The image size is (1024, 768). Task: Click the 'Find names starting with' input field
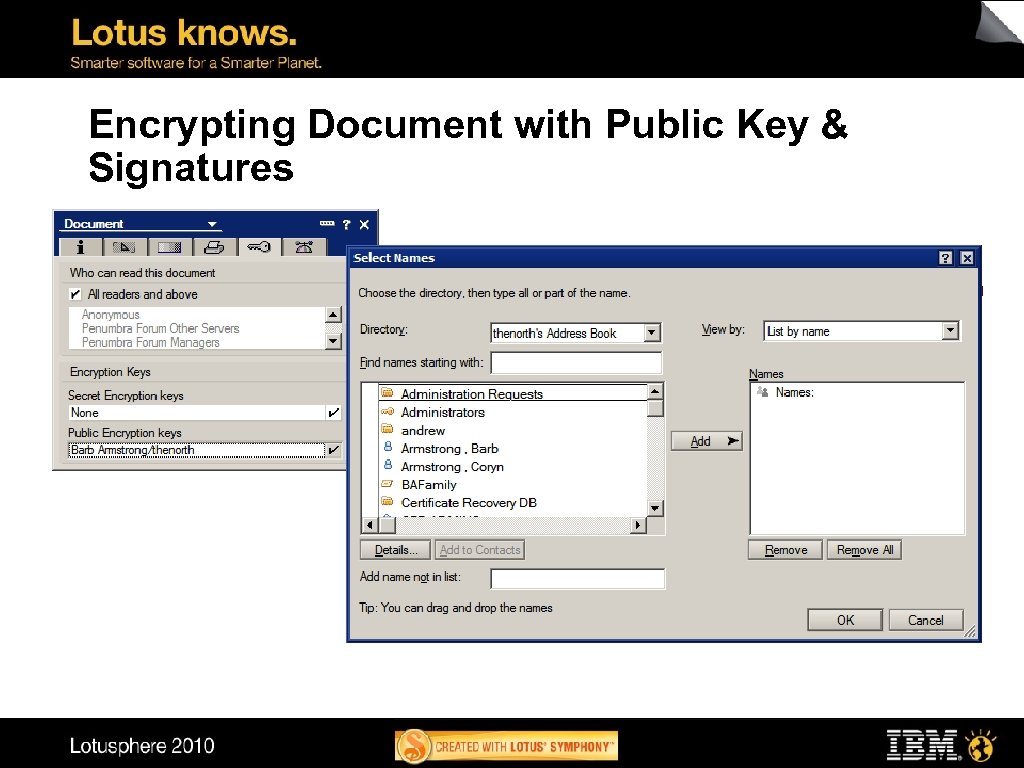[x=576, y=362]
